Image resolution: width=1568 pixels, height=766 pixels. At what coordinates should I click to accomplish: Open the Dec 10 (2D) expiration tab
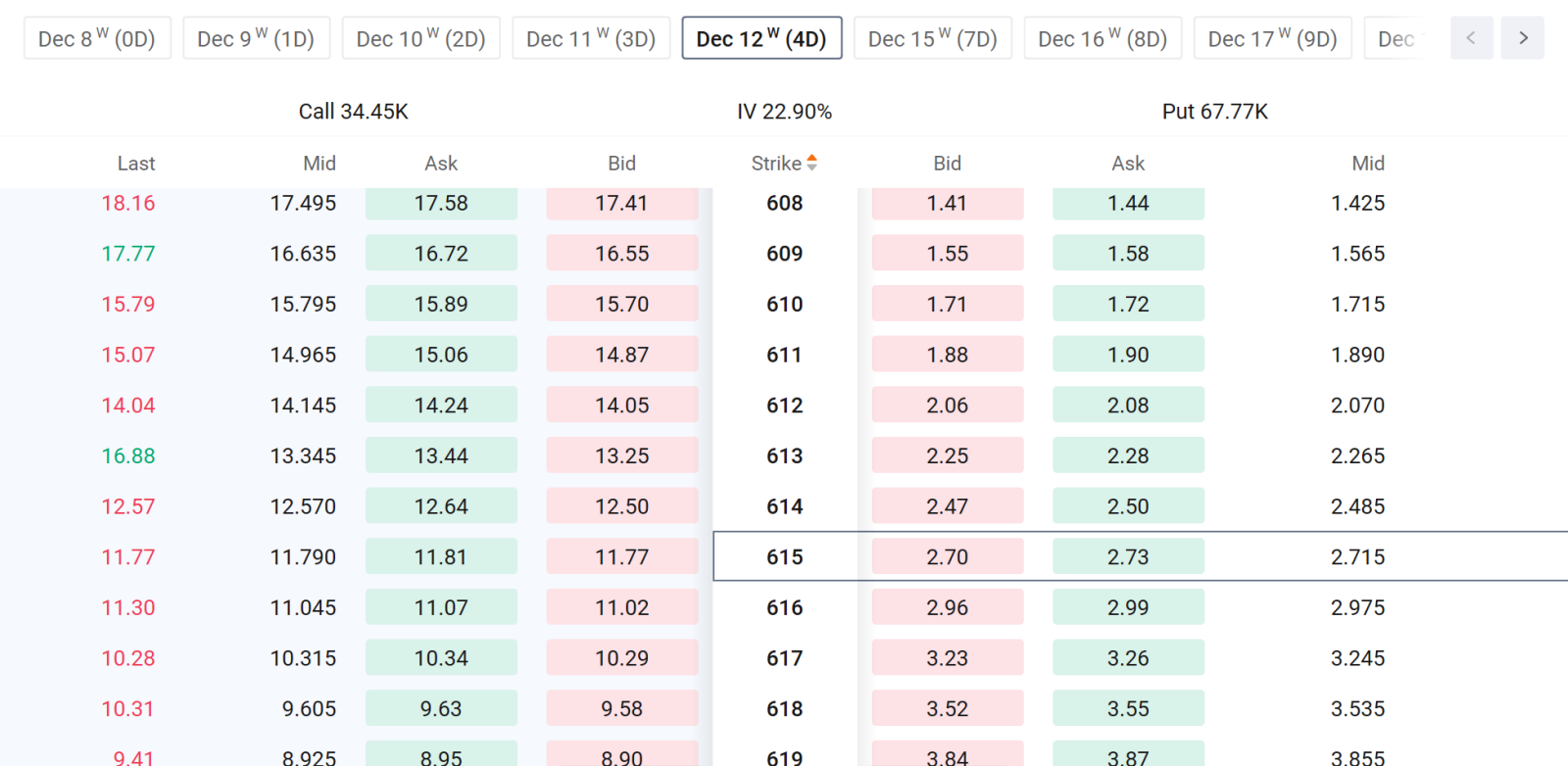[x=420, y=38]
